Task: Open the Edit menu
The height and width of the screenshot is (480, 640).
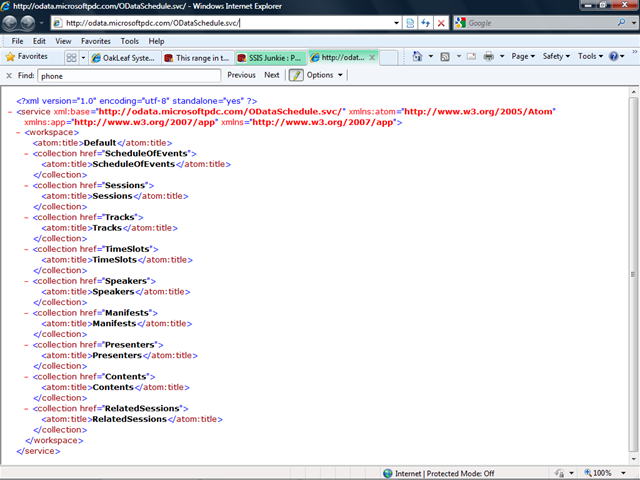Action: coord(39,41)
